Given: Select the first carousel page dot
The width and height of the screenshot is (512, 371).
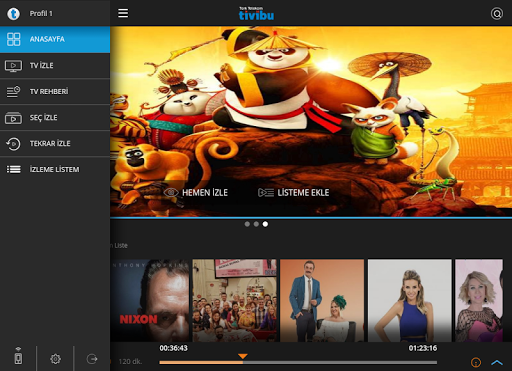Looking at the screenshot, I should point(247,224).
